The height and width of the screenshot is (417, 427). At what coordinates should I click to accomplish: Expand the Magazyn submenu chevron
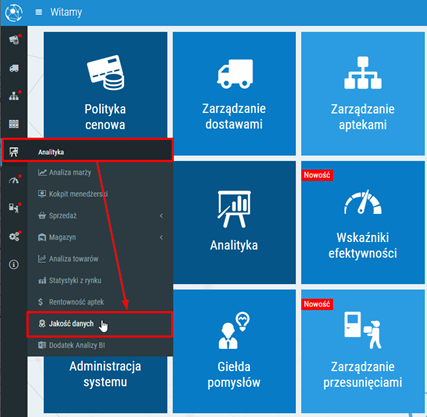[x=161, y=237]
